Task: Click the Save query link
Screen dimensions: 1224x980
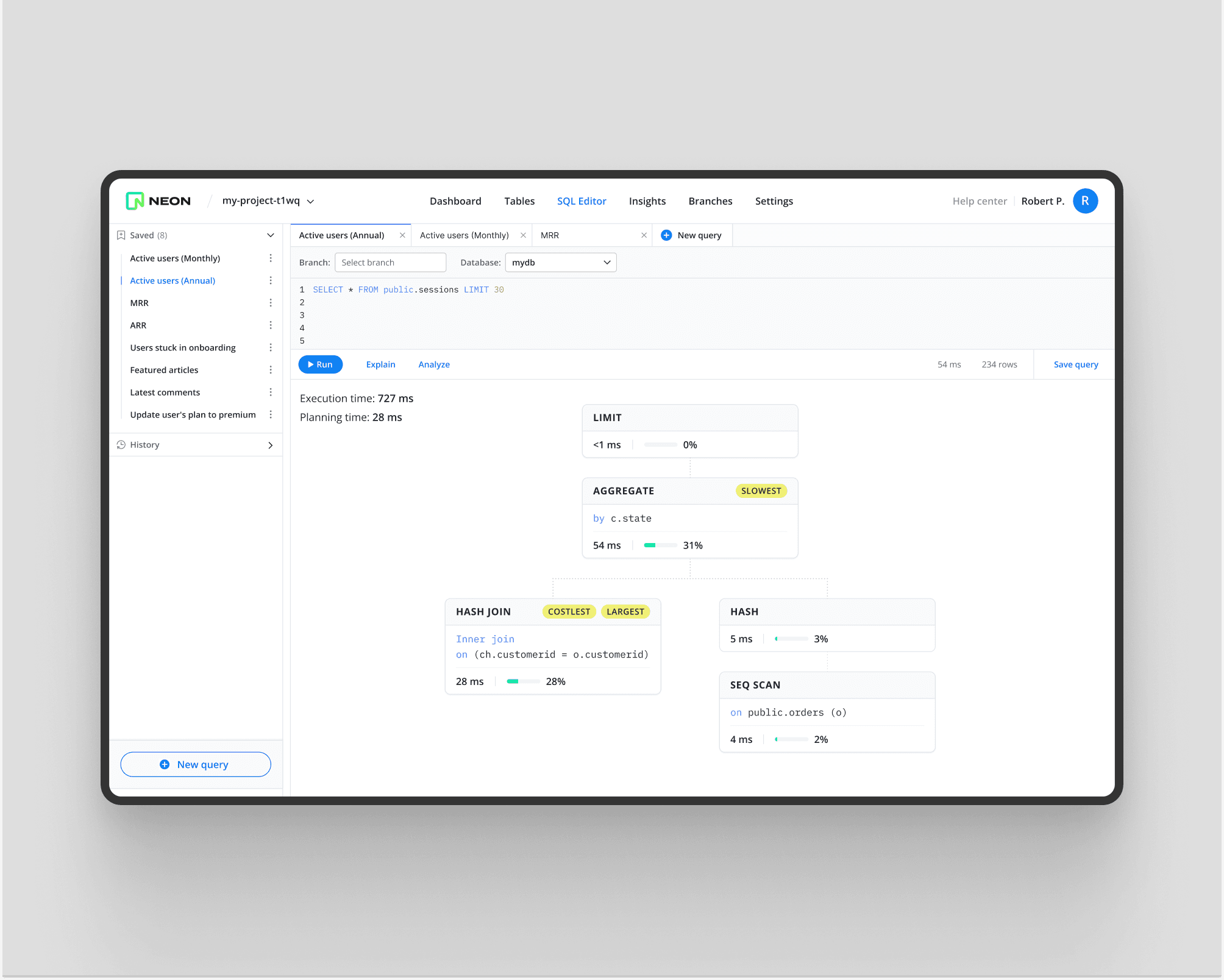Action: coord(1075,364)
